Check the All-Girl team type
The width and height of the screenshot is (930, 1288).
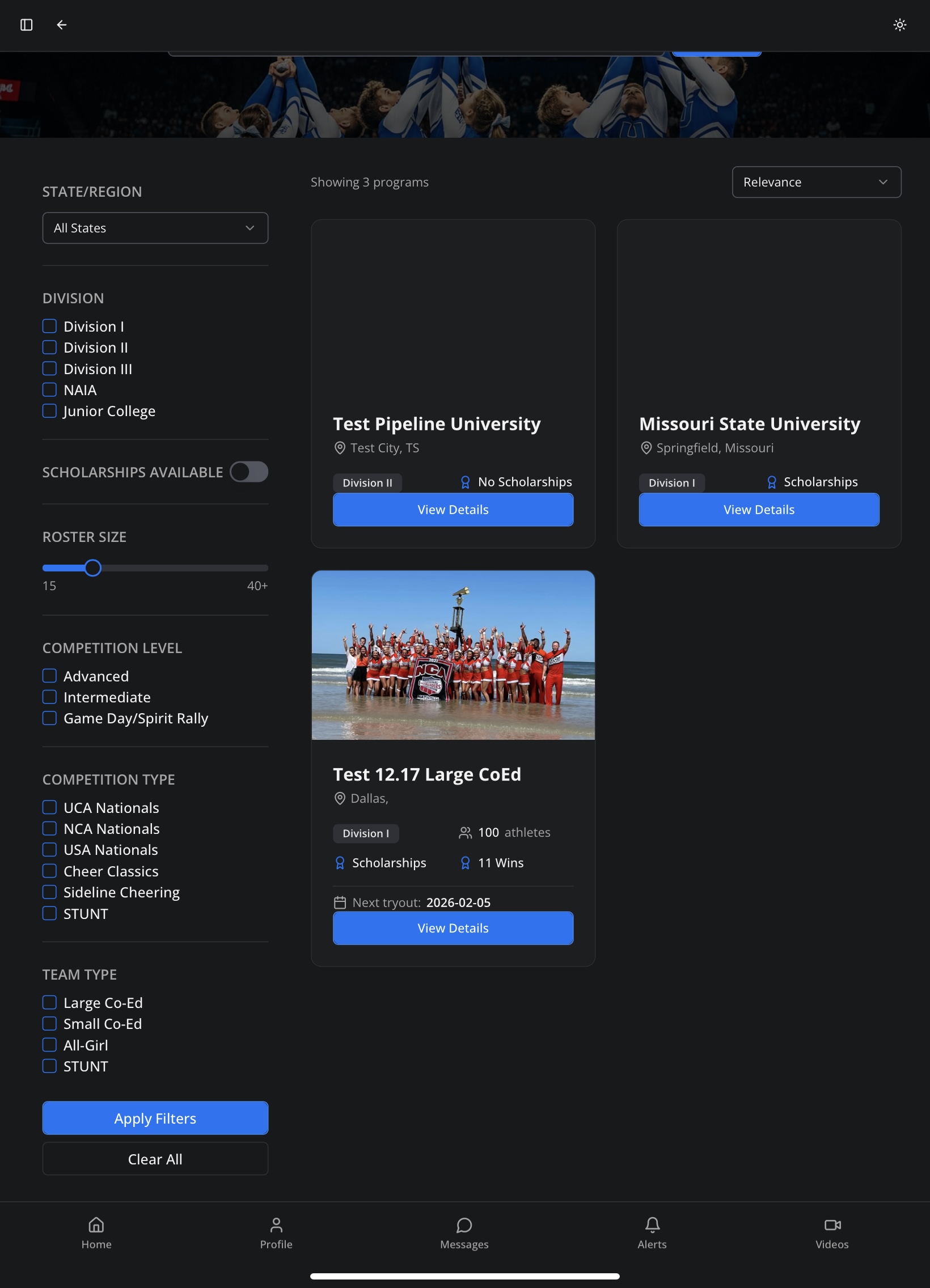pyautogui.click(x=49, y=1045)
